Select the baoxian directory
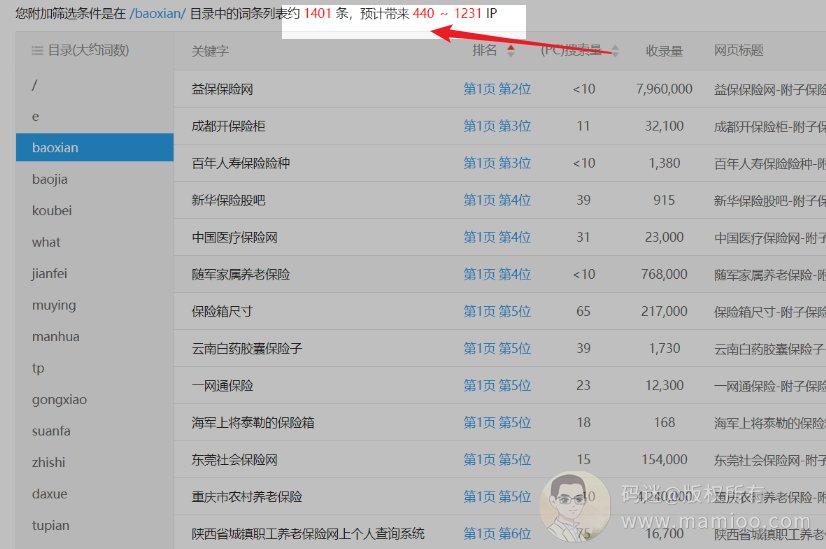 tap(94, 147)
